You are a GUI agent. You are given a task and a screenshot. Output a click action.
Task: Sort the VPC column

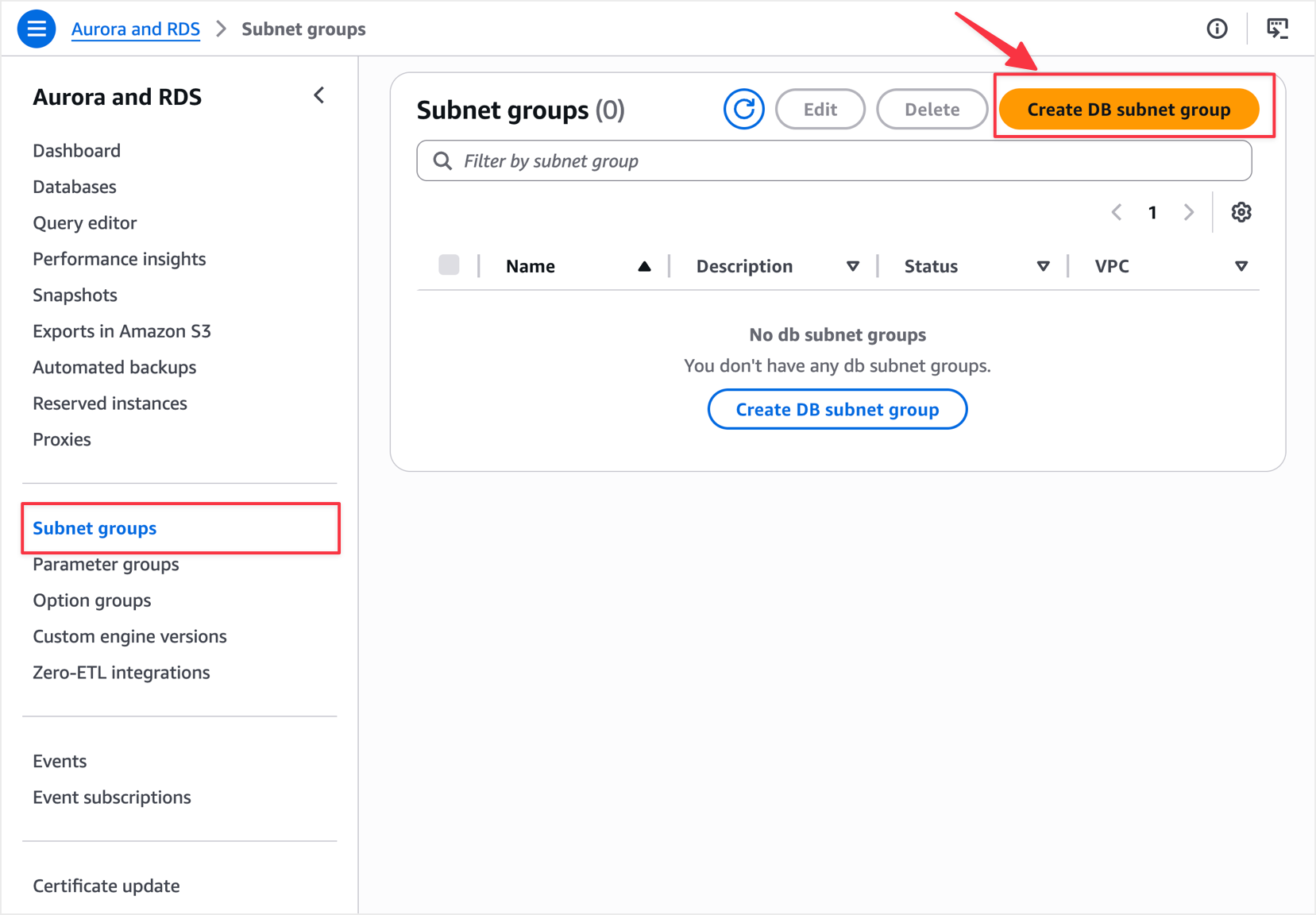pos(1241,267)
